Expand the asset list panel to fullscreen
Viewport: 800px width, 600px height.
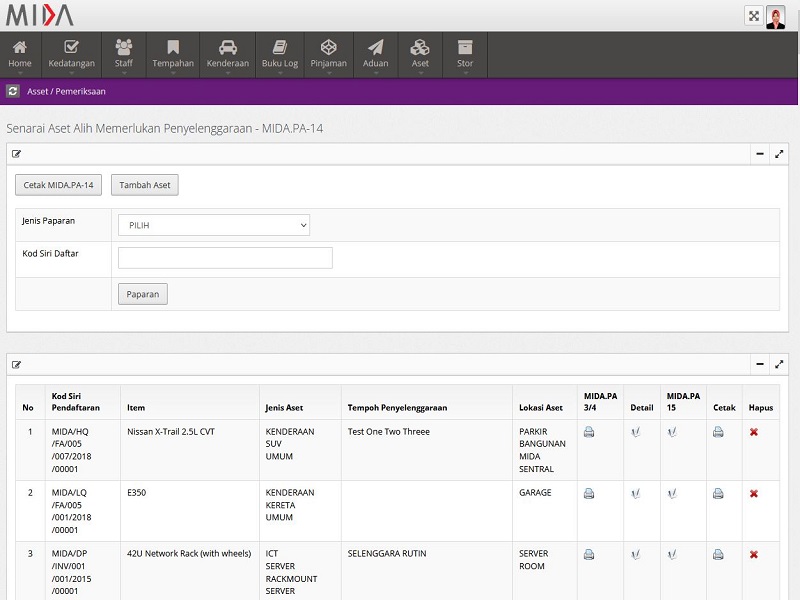coord(779,365)
